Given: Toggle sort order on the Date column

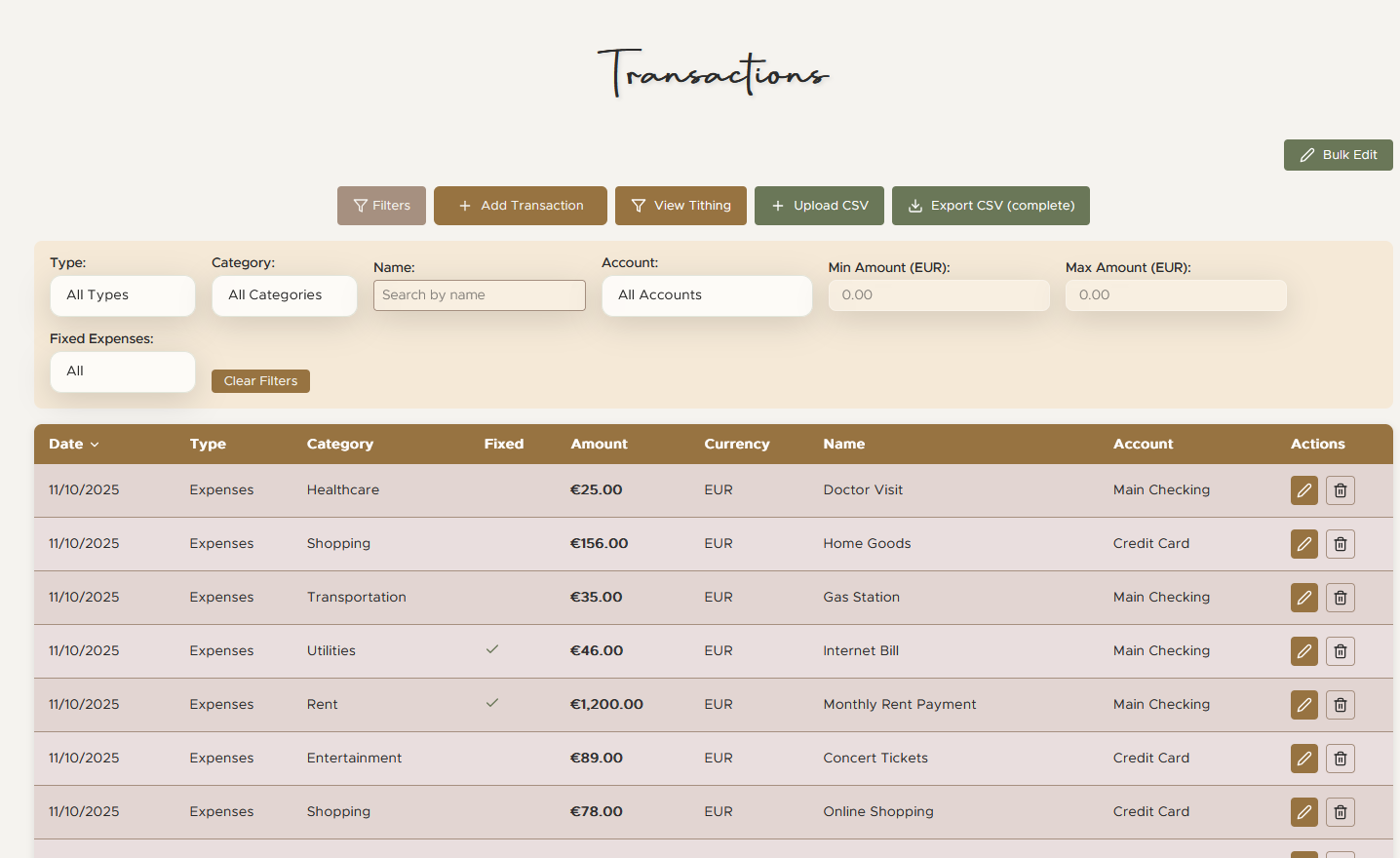Looking at the screenshot, I should click(73, 444).
